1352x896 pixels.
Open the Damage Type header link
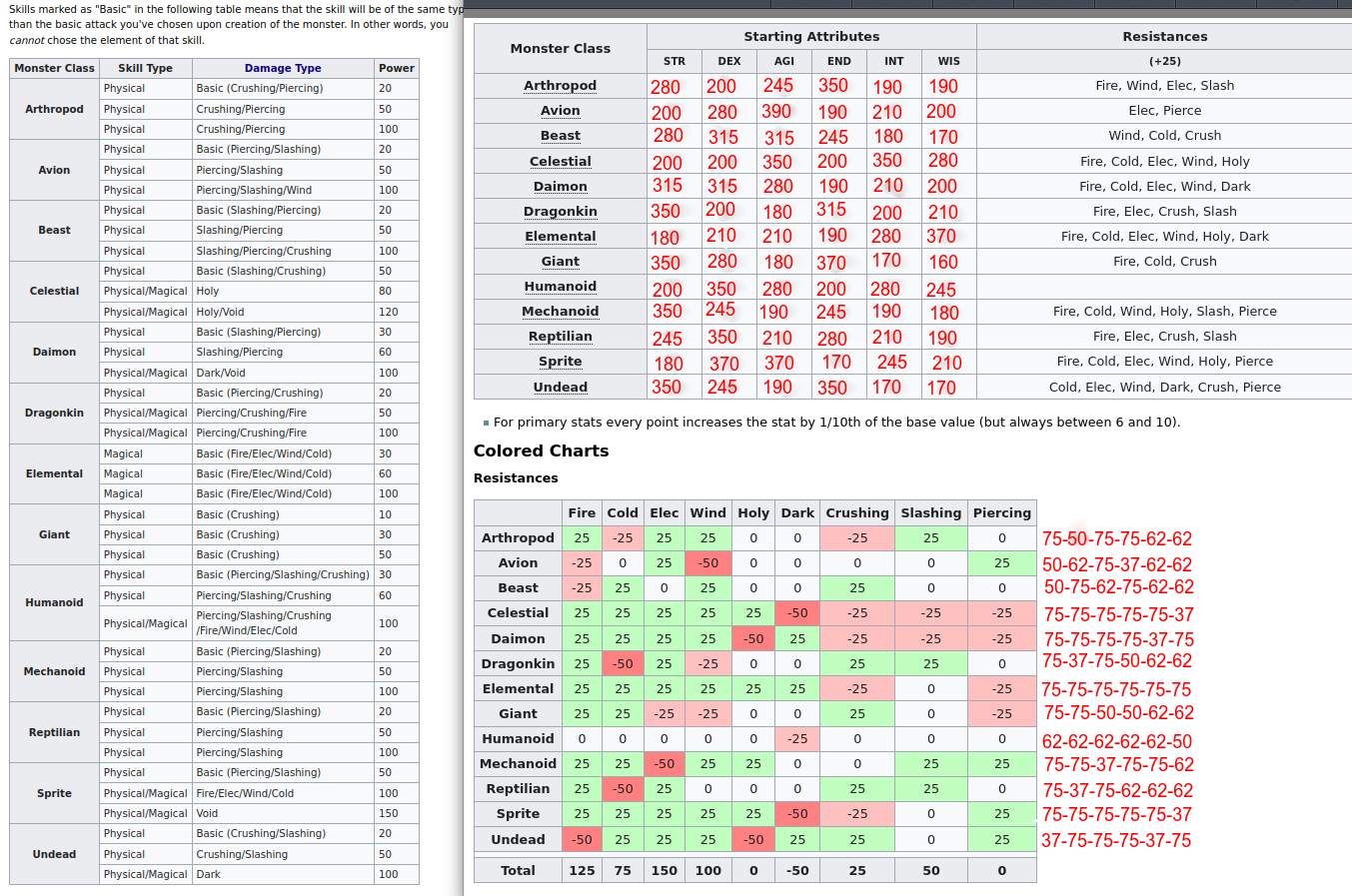283,68
